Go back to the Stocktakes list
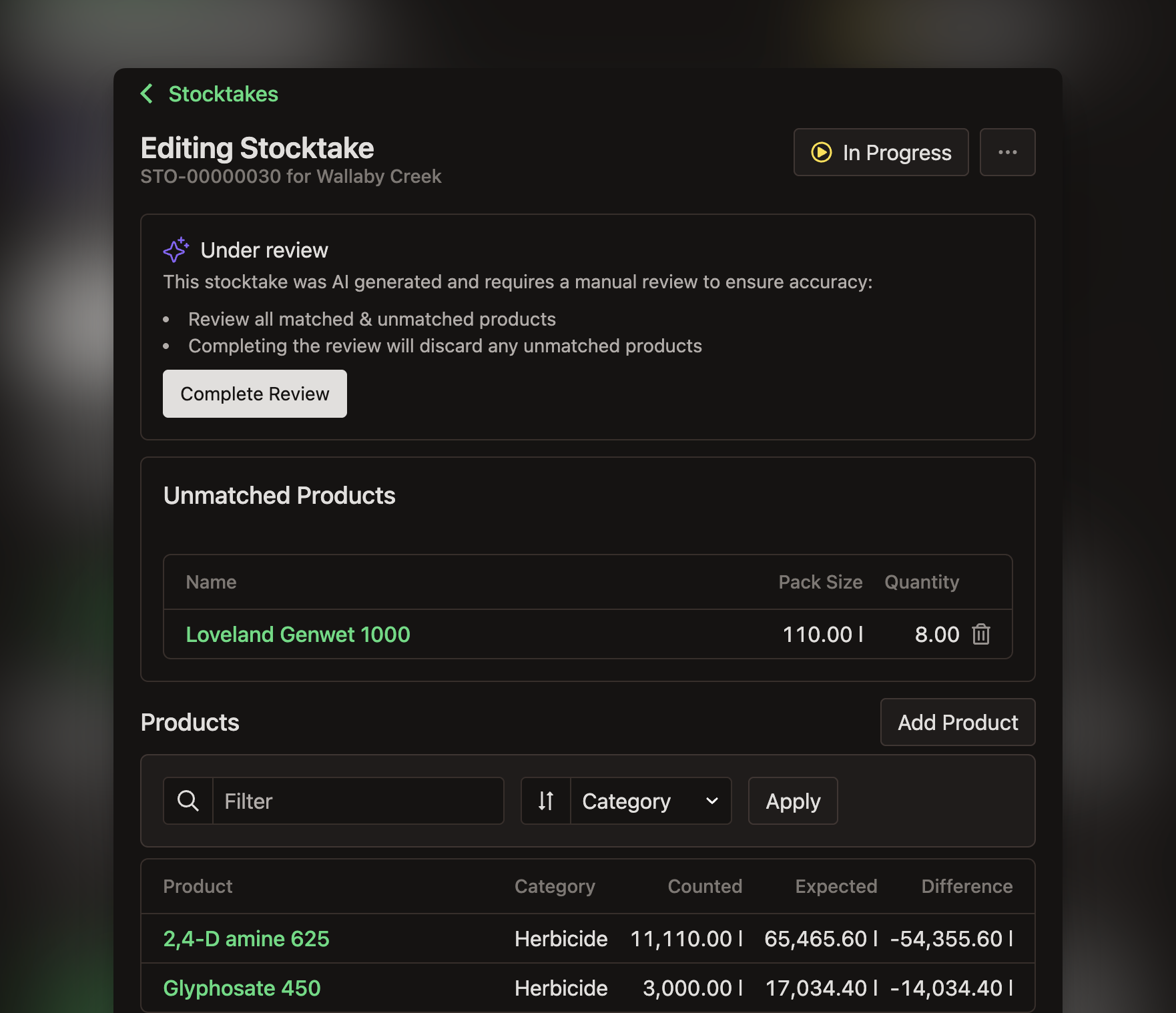Screen dimensions: 1176x1013 pos(223,94)
